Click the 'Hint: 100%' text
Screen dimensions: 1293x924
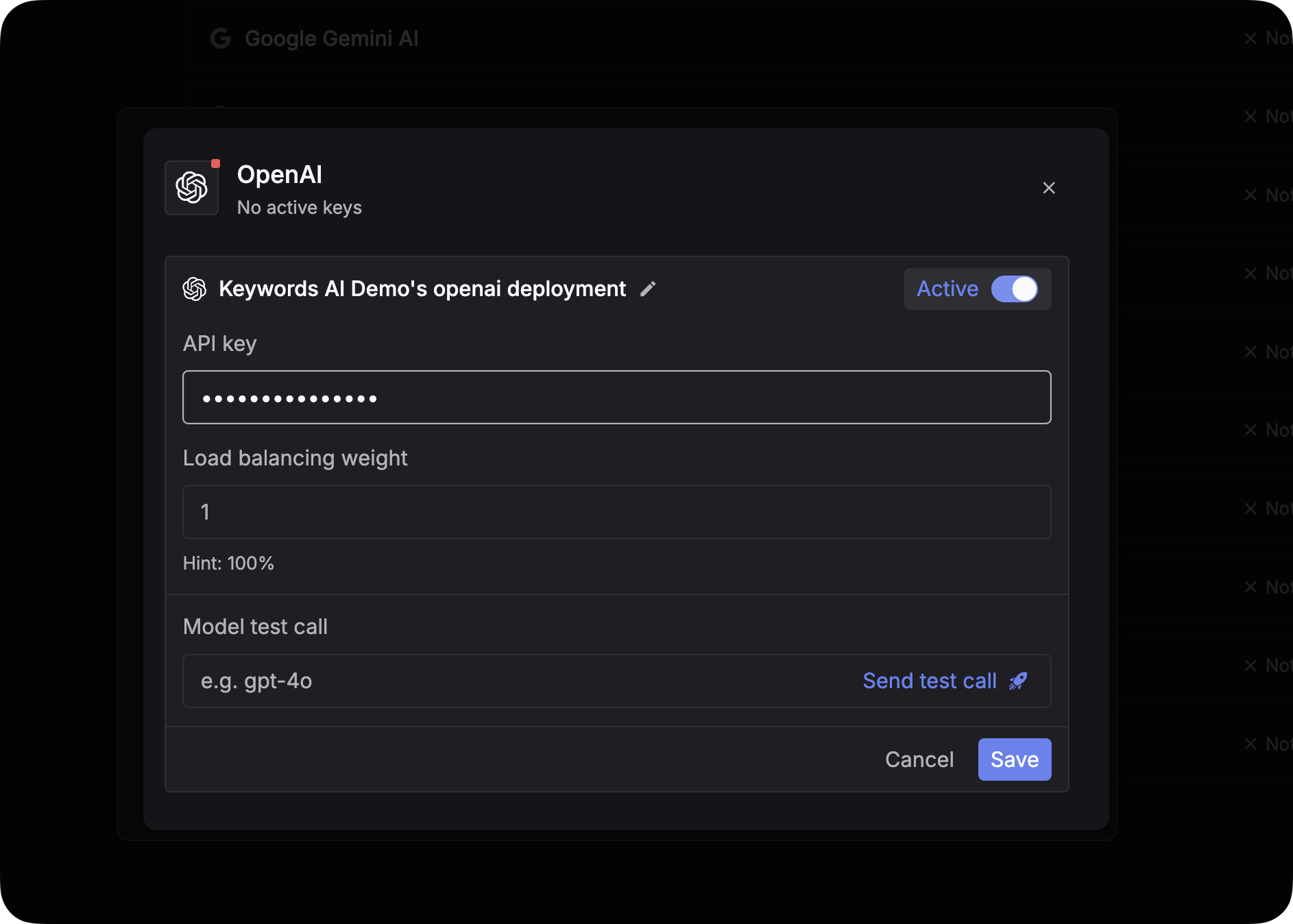tap(228, 563)
